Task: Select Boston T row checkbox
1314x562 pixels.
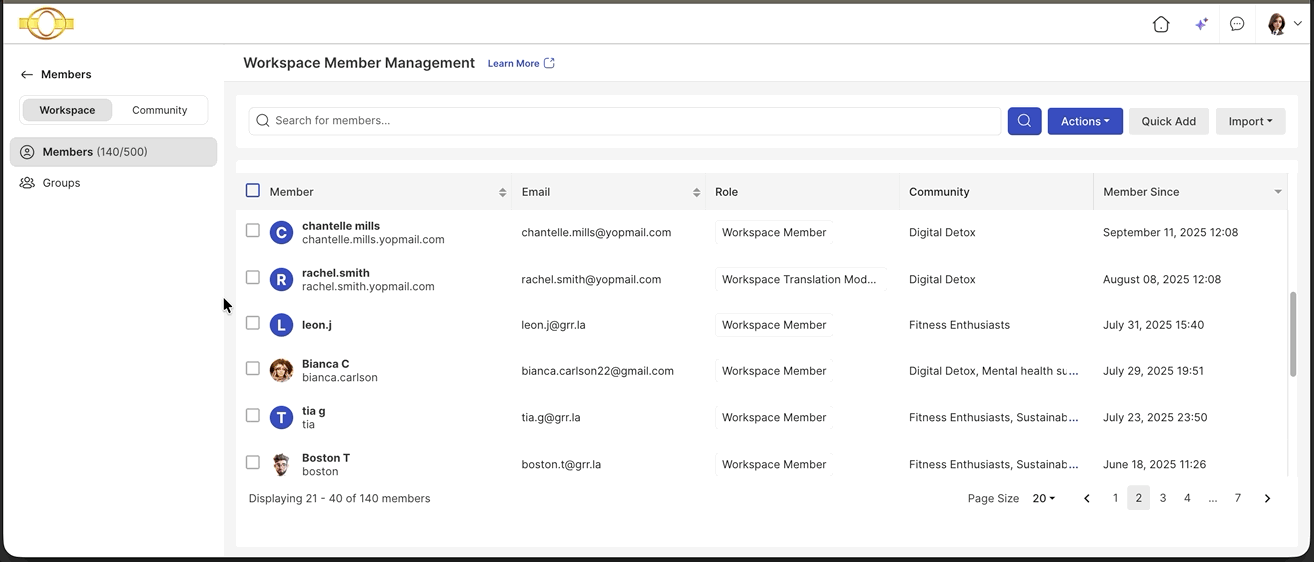Action: point(253,462)
